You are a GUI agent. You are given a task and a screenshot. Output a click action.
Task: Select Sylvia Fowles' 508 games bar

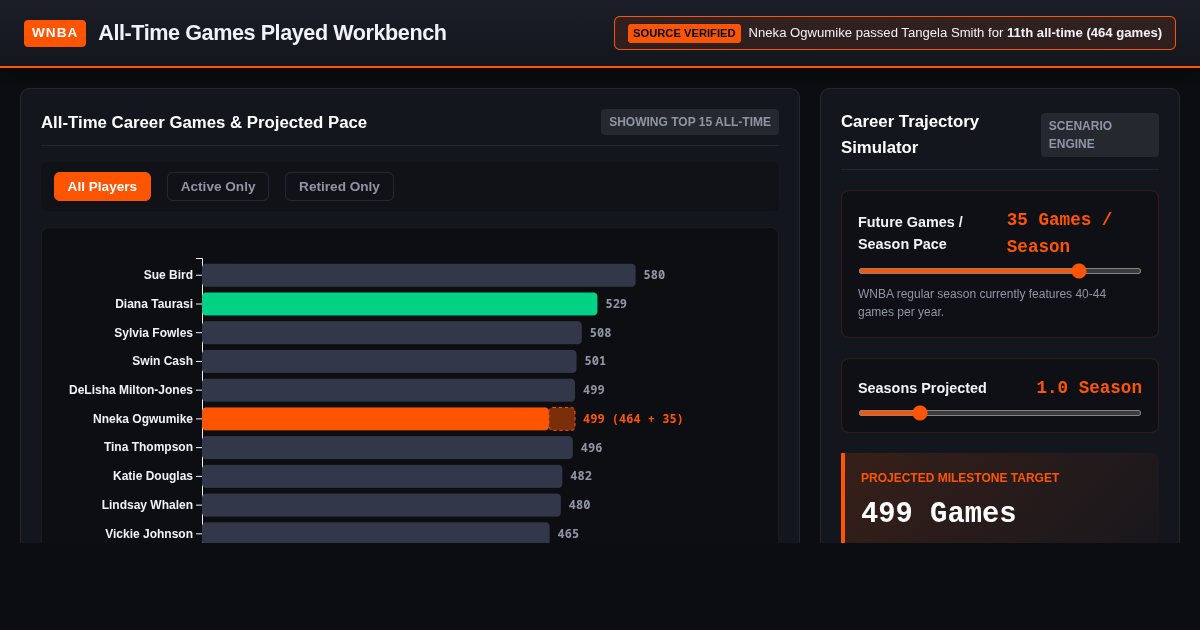pyautogui.click(x=392, y=333)
